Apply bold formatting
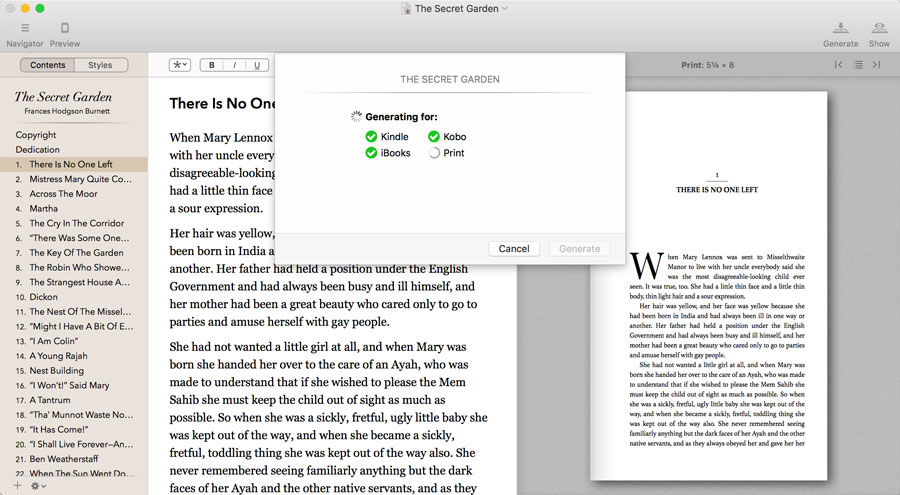This screenshot has height=495, width=900. (212, 65)
